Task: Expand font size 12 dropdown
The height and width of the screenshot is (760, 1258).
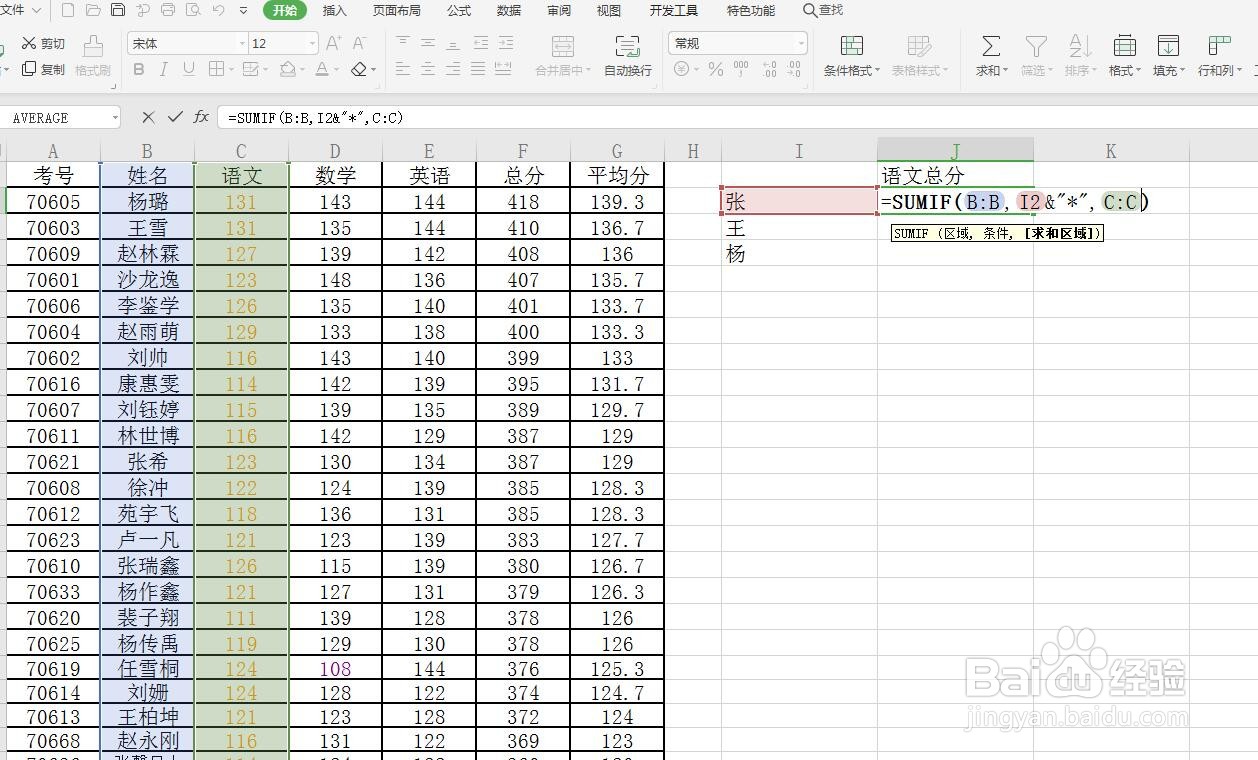Action: (312, 43)
